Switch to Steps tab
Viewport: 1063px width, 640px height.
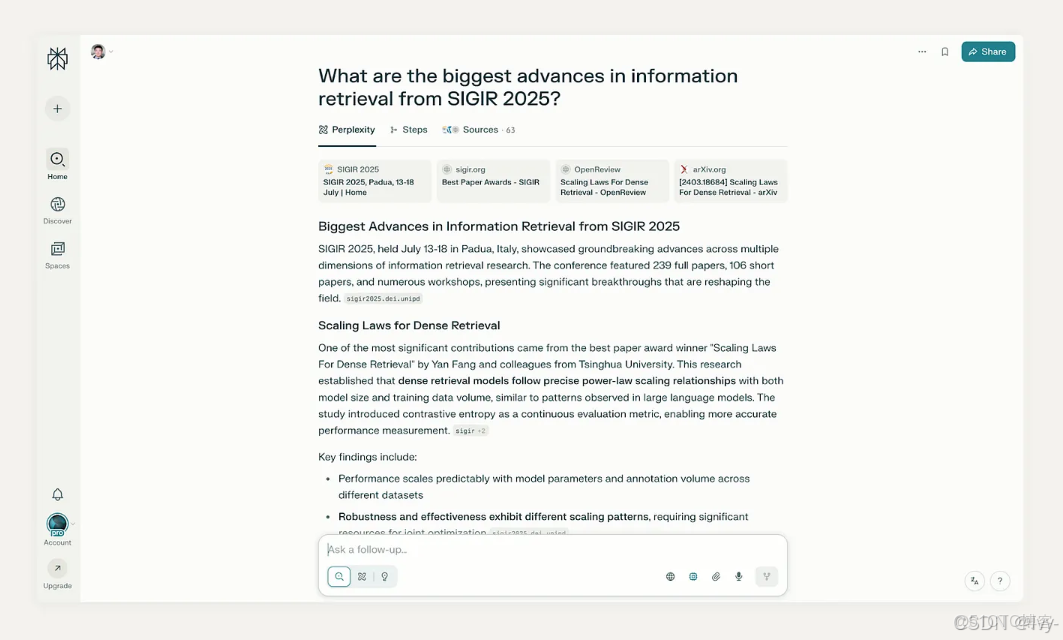point(408,129)
